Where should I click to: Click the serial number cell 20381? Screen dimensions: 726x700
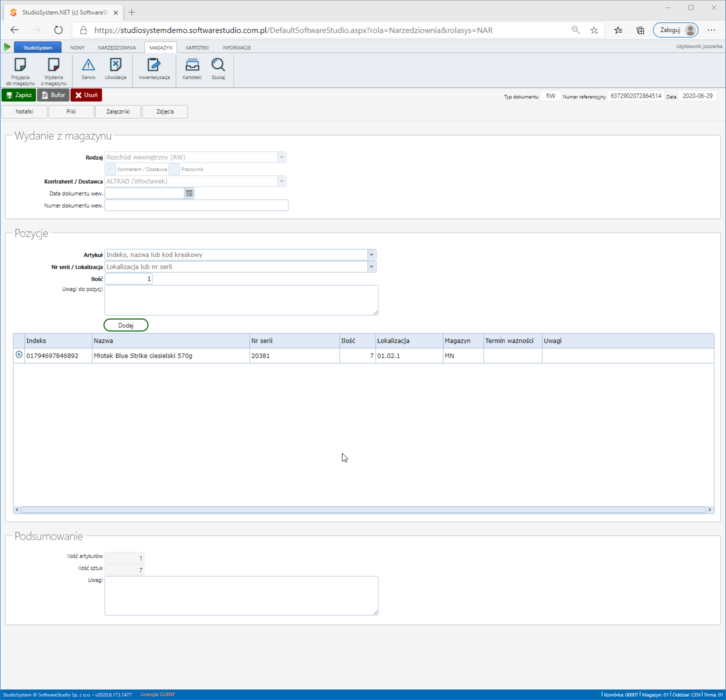tap(294, 356)
